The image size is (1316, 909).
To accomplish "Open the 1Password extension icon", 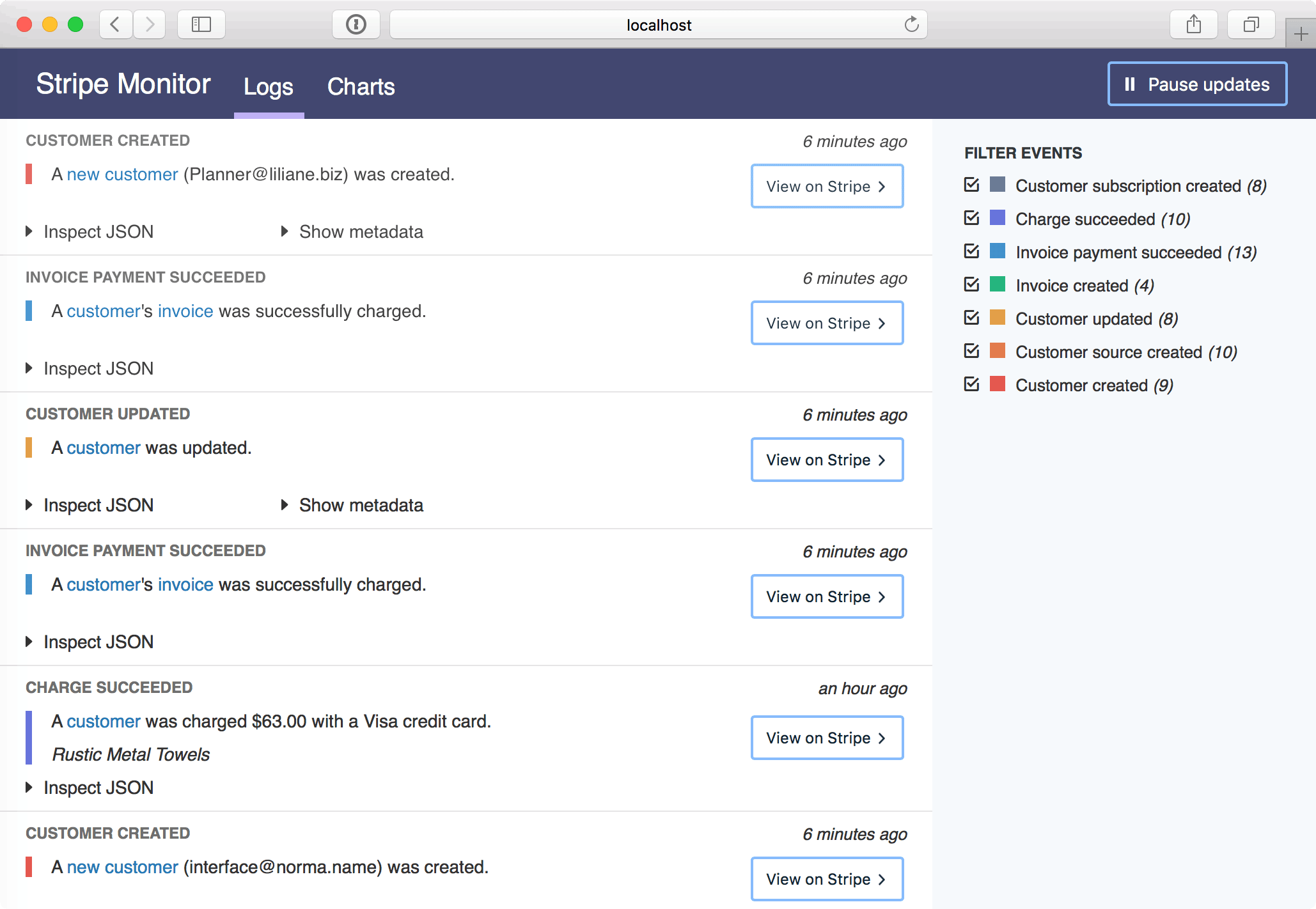I will pyautogui.click(x=356, y=24).
